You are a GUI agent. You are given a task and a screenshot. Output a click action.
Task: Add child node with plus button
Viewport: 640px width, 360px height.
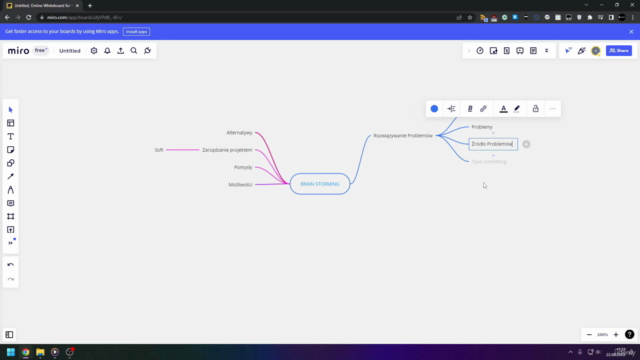[x=526, y=144]
